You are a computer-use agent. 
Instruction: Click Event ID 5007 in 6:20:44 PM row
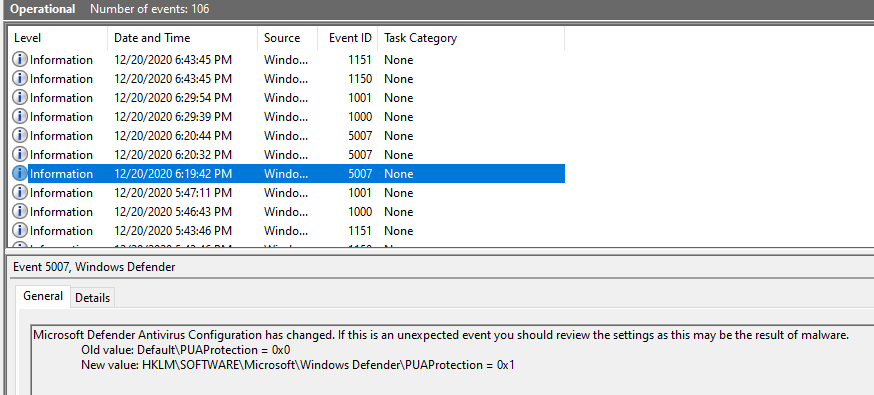[x=360, y=135]
